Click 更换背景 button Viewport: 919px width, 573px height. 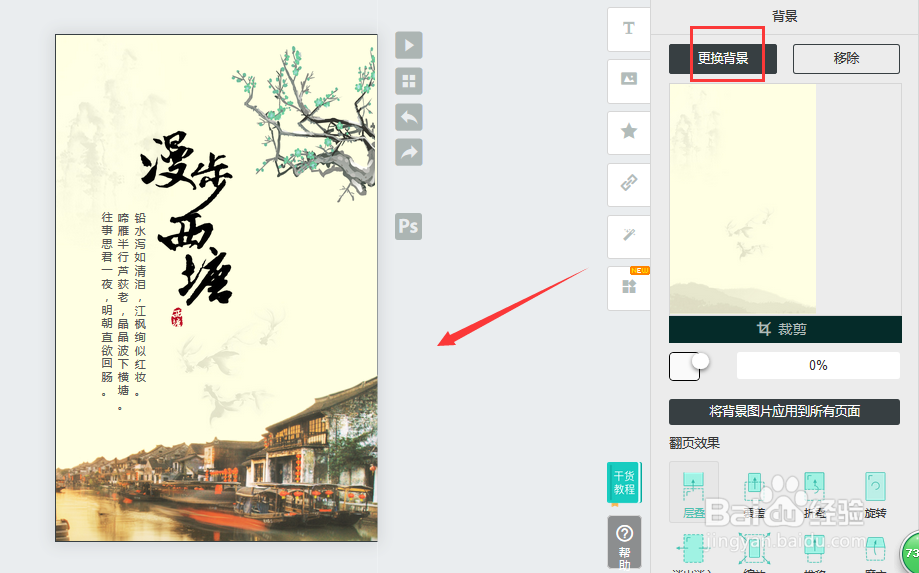723,59
